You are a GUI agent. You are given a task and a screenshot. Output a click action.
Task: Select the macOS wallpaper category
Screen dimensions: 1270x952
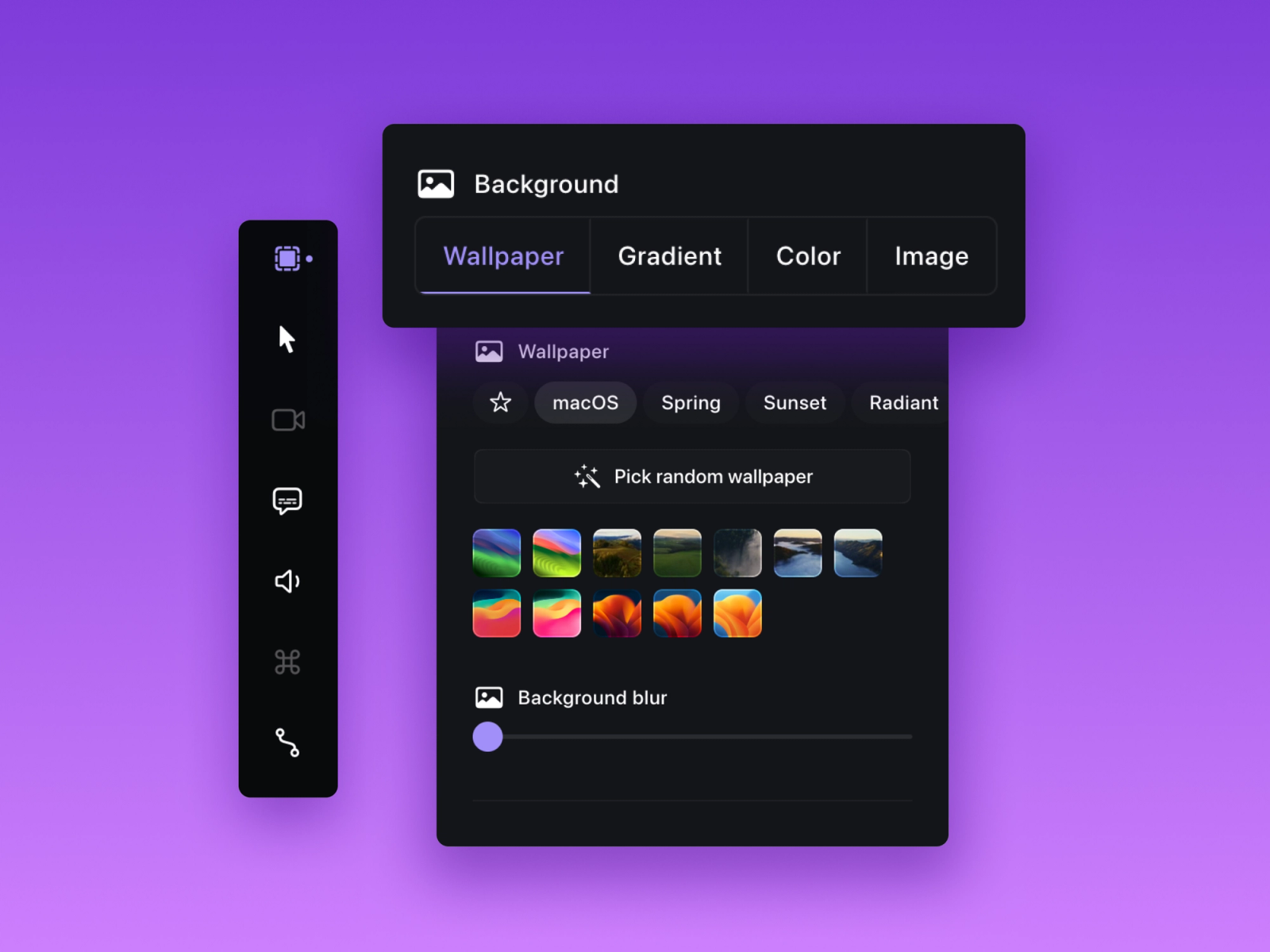click(x=585, y=403)
